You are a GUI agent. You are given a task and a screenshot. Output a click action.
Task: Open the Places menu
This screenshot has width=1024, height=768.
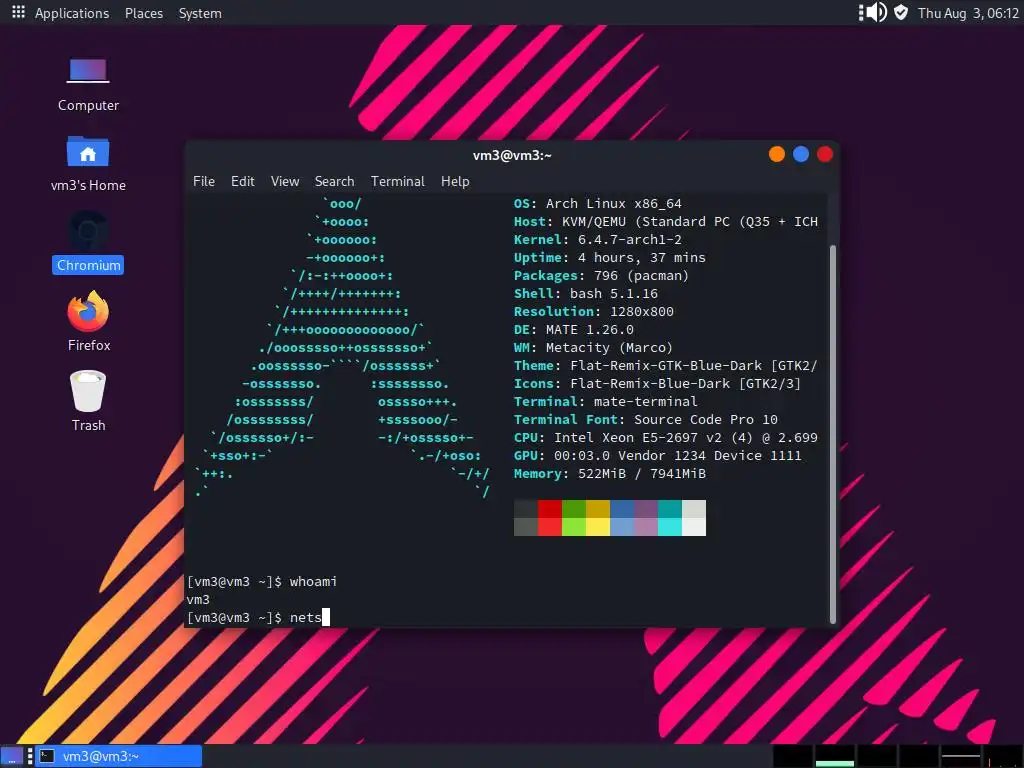click(x=144, y=13)
